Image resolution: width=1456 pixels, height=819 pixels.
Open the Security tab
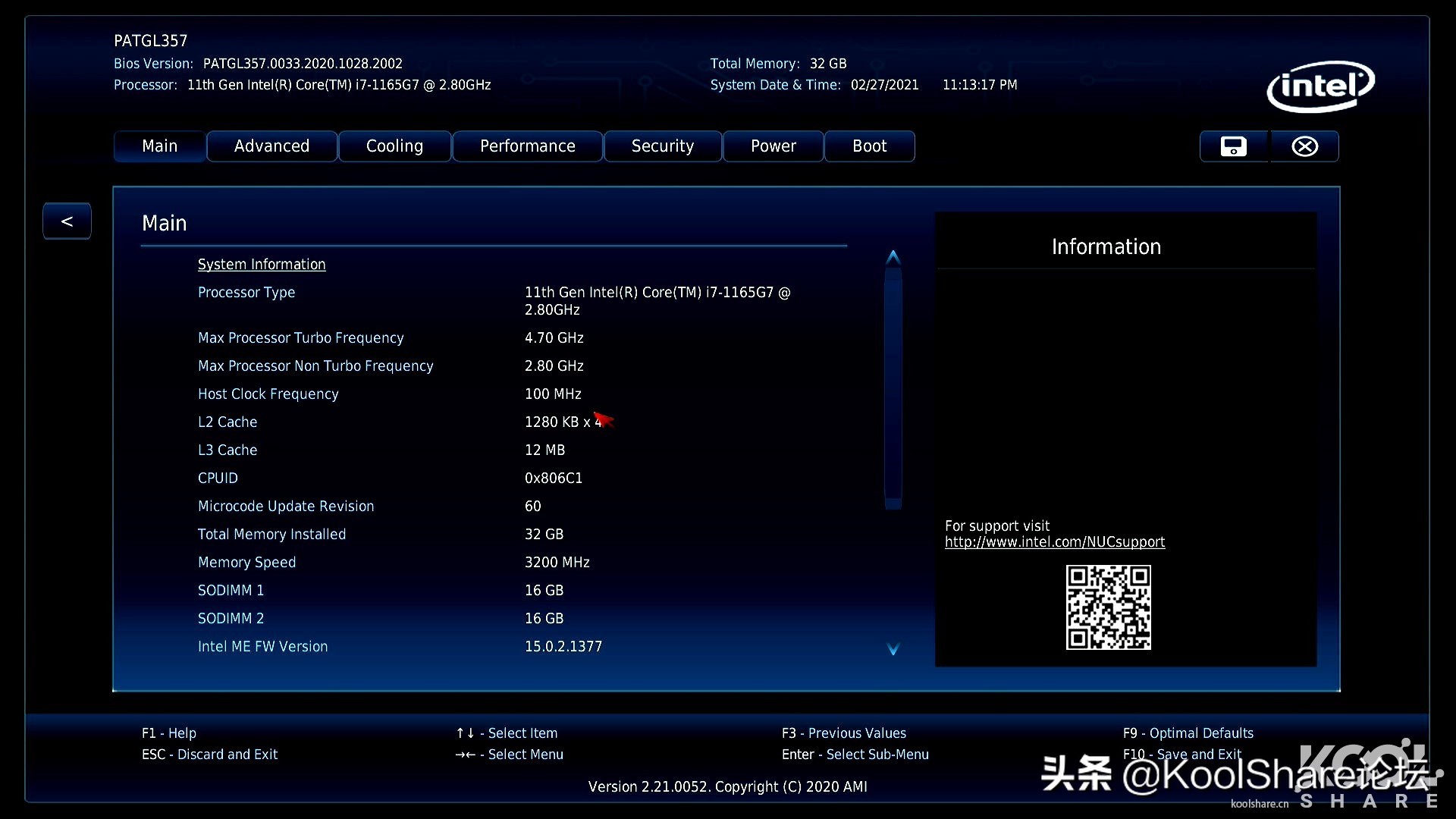coord(662,146)
